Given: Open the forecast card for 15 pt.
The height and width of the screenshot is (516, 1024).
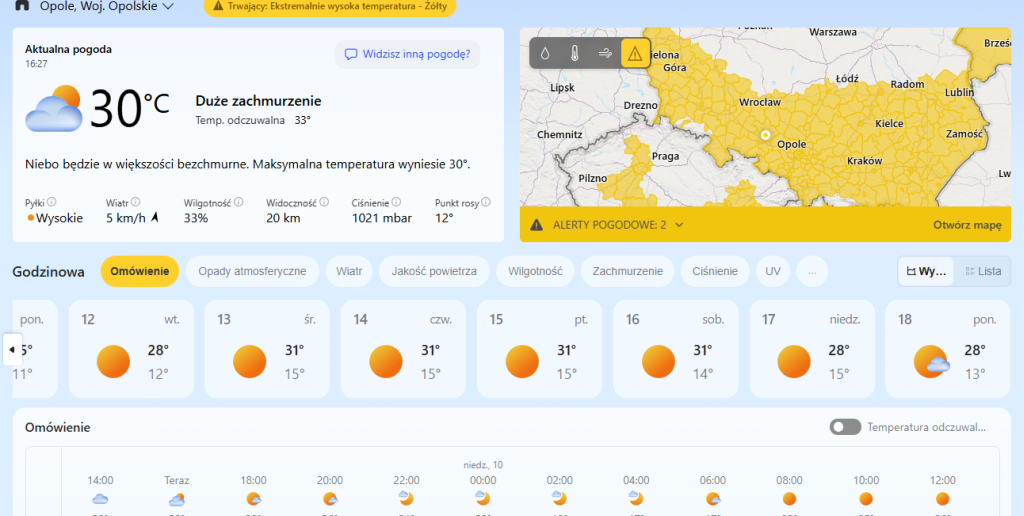Looking at the screenshot, I should point(539,349).
